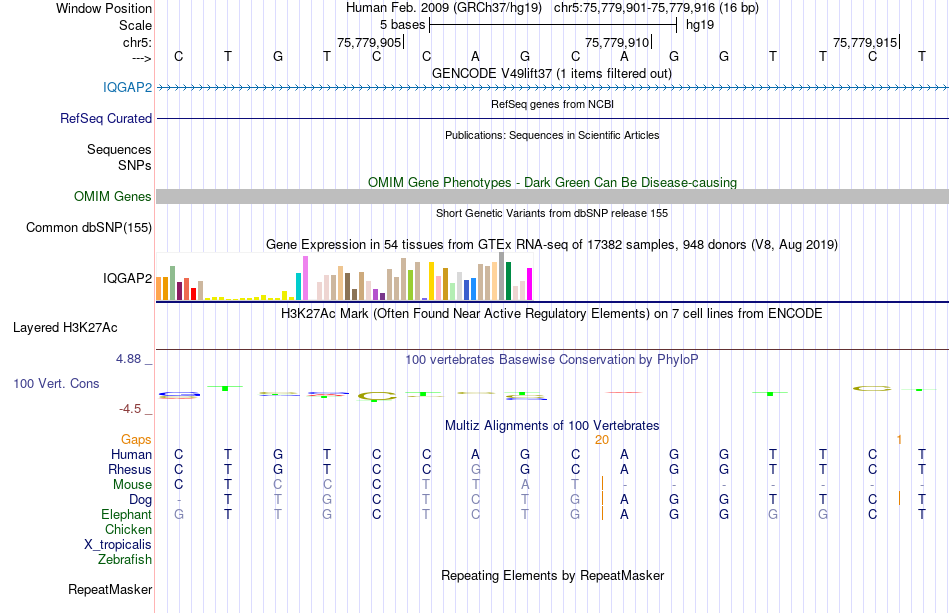Click the gap count 20 in Gaps row
Viewport: 950px width, 613px height.
602,440
